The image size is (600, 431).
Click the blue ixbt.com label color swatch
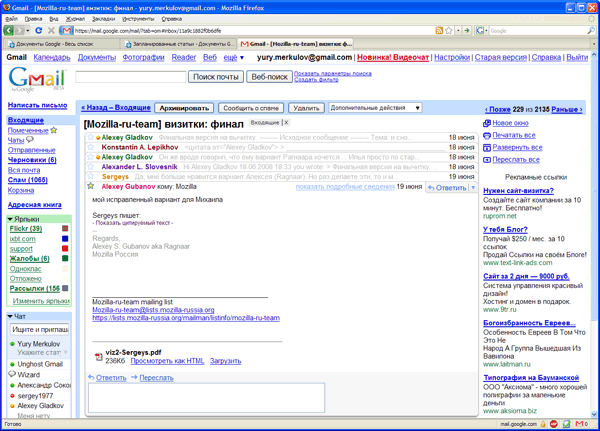click(x=65, y=238)
